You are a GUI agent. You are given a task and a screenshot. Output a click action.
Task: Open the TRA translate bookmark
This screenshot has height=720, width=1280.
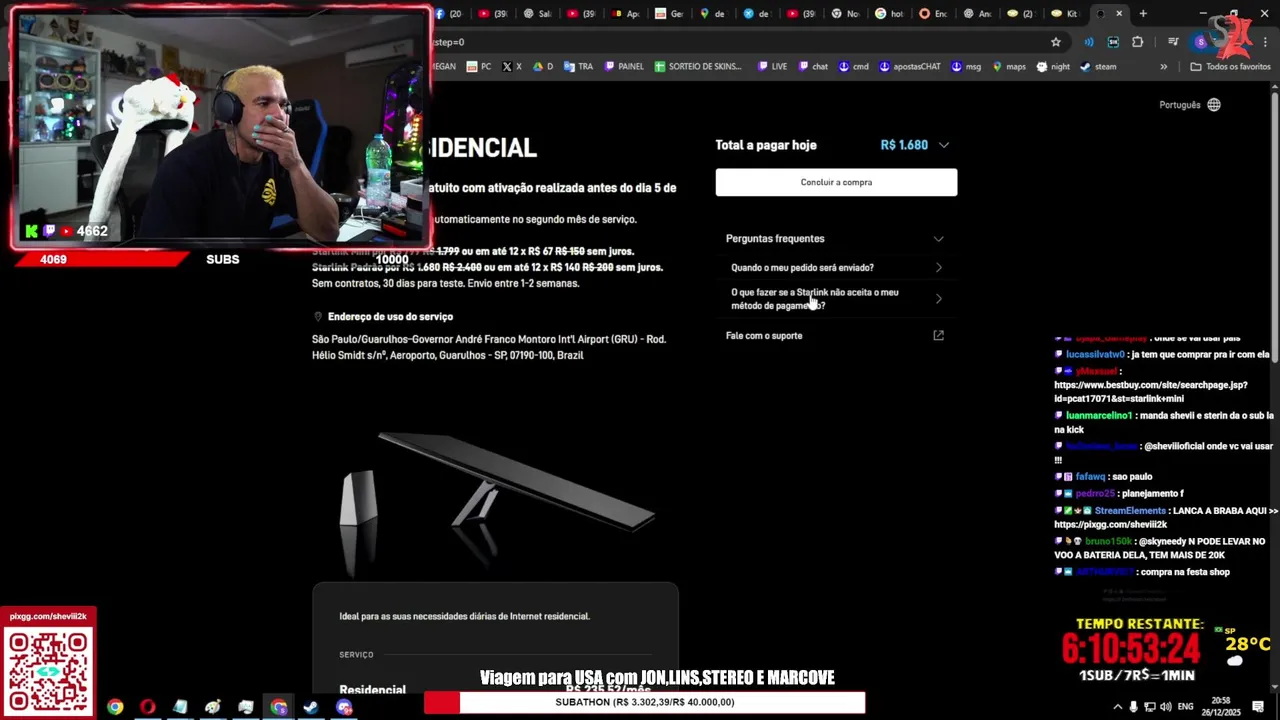pos(578,67)
